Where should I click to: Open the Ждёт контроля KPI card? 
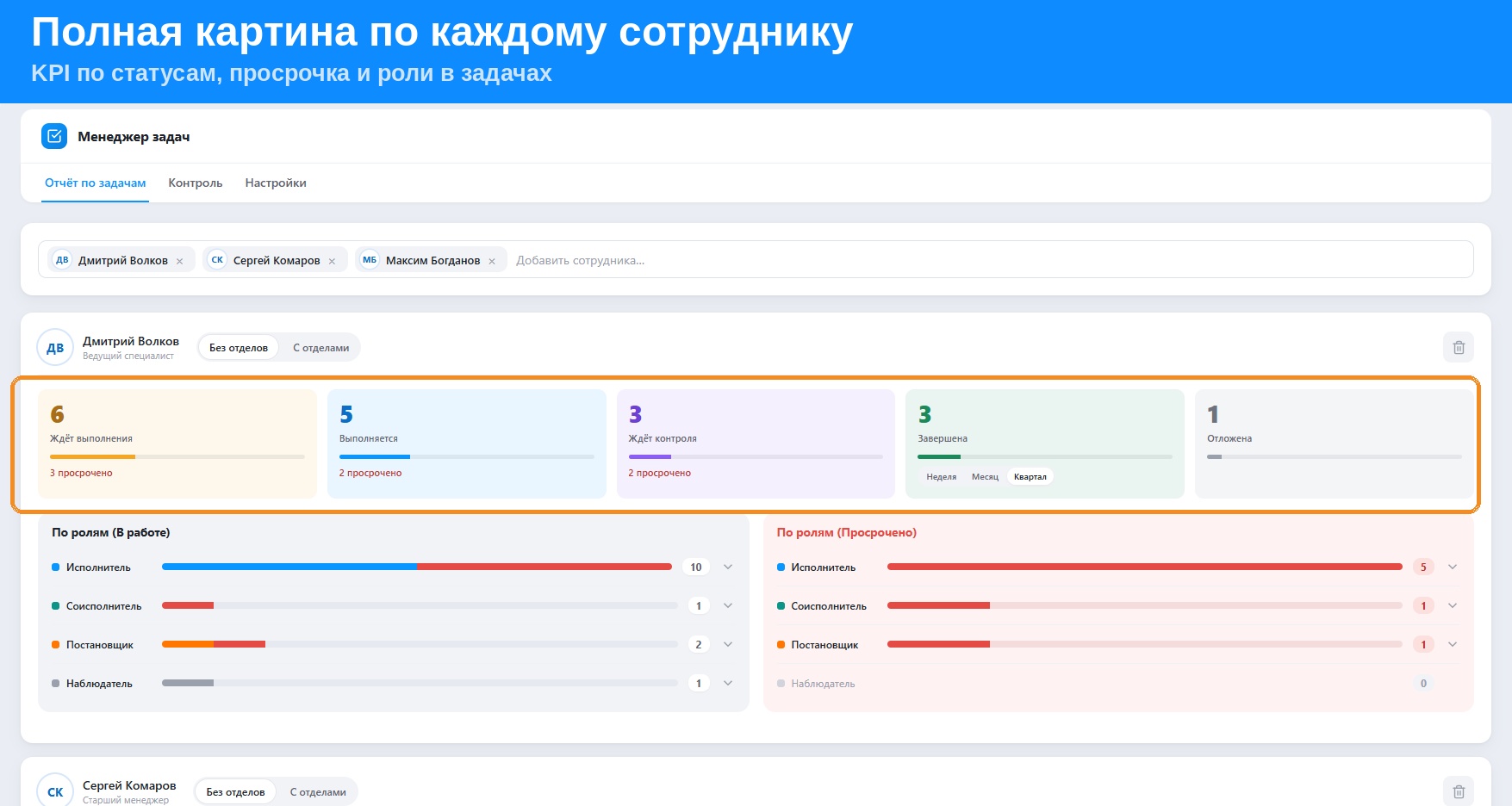[756, 443]
